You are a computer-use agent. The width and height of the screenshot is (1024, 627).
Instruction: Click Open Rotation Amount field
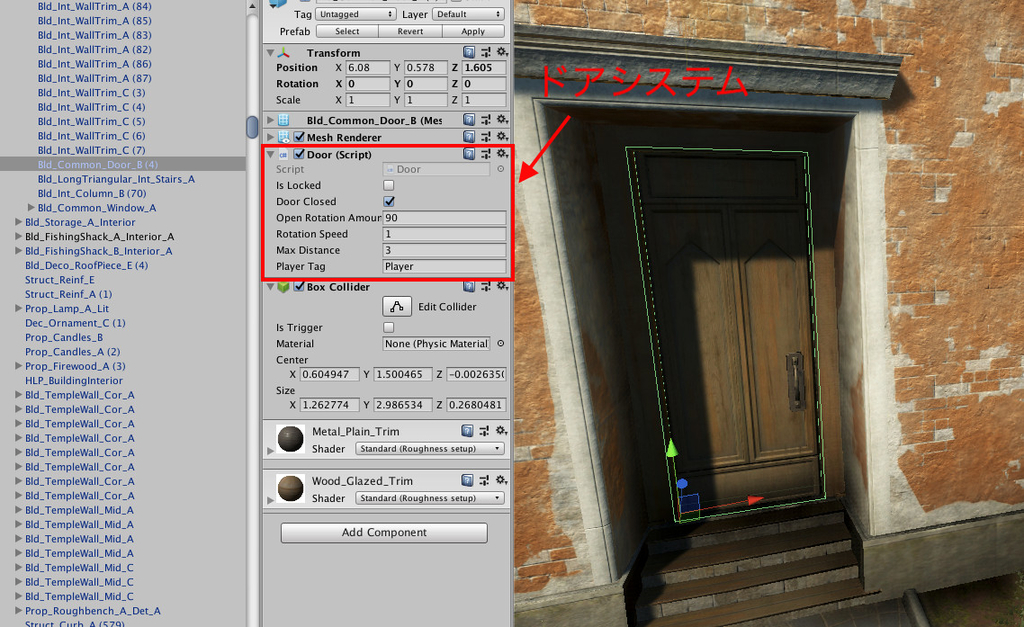pyautogui.click(x=444, y=217)
